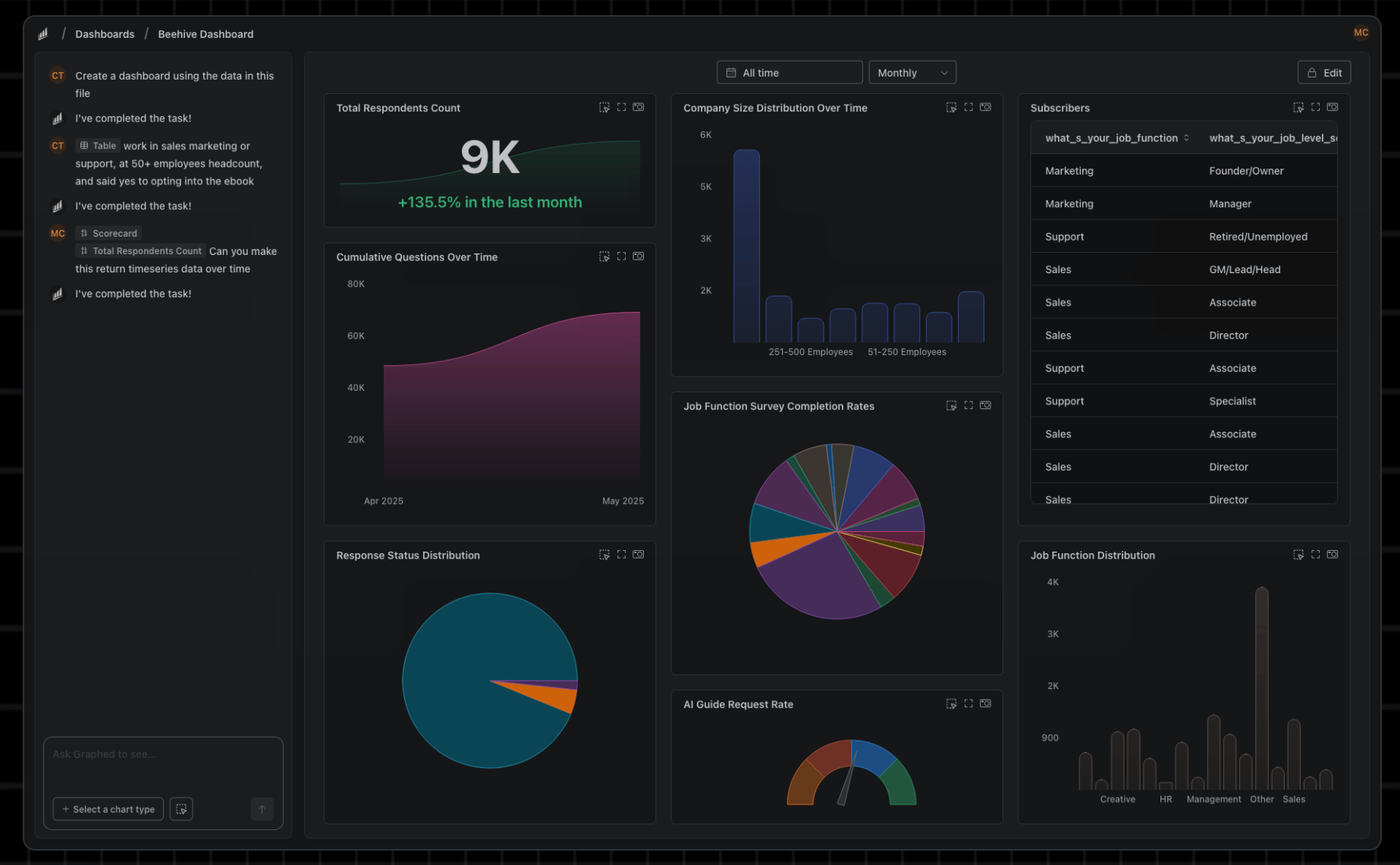1400x865 pixels.
Task: Open the Monthly granularity dropdown
Action: coord(912,73)
